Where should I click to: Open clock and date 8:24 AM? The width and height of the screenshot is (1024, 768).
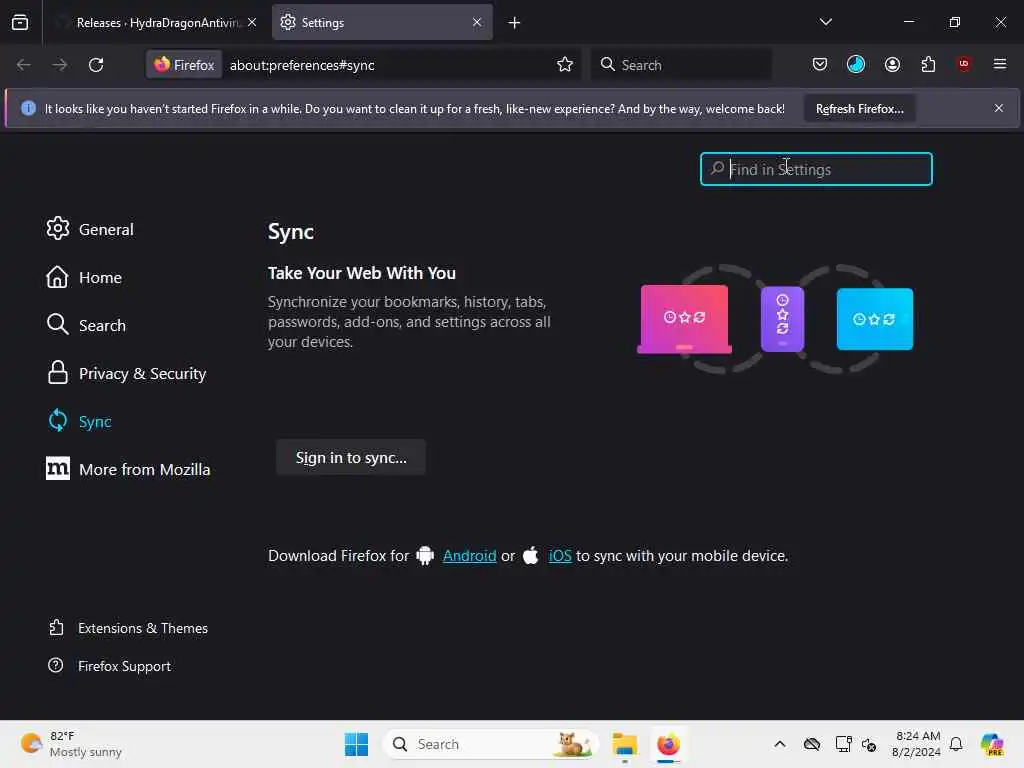916,744
